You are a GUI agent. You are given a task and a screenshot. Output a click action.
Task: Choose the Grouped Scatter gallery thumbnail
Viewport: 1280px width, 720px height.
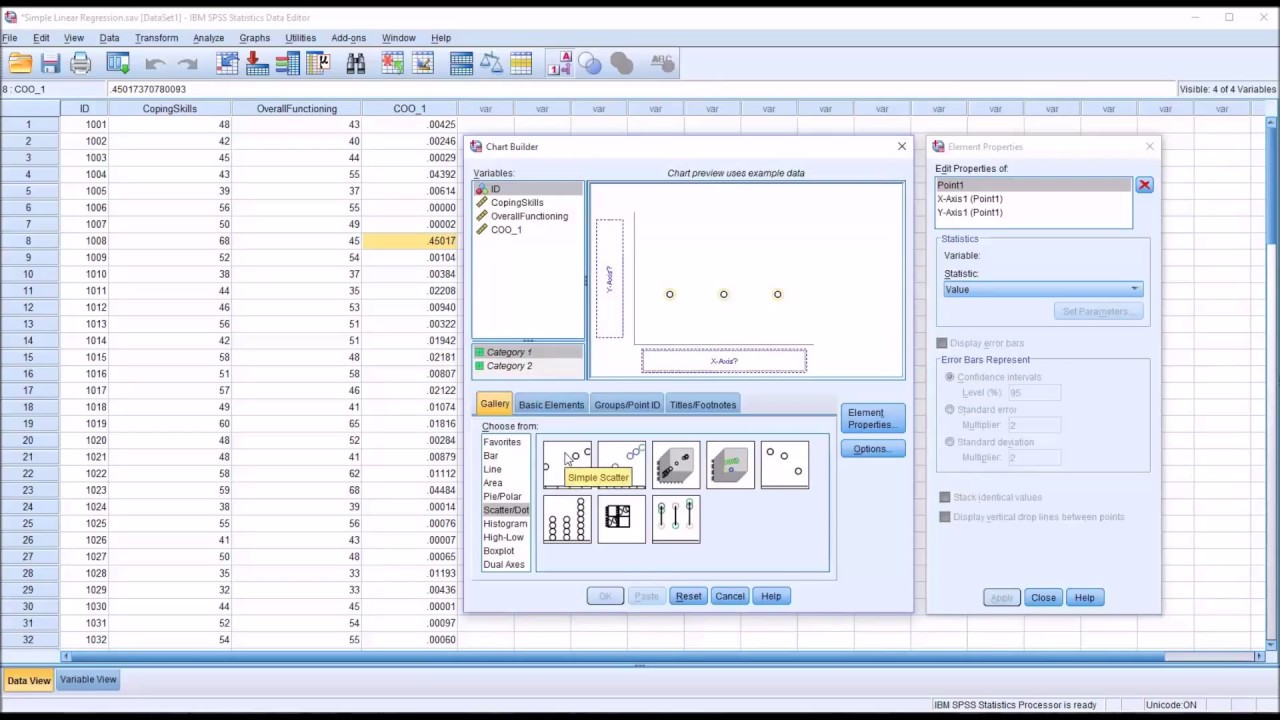point(621,465)
